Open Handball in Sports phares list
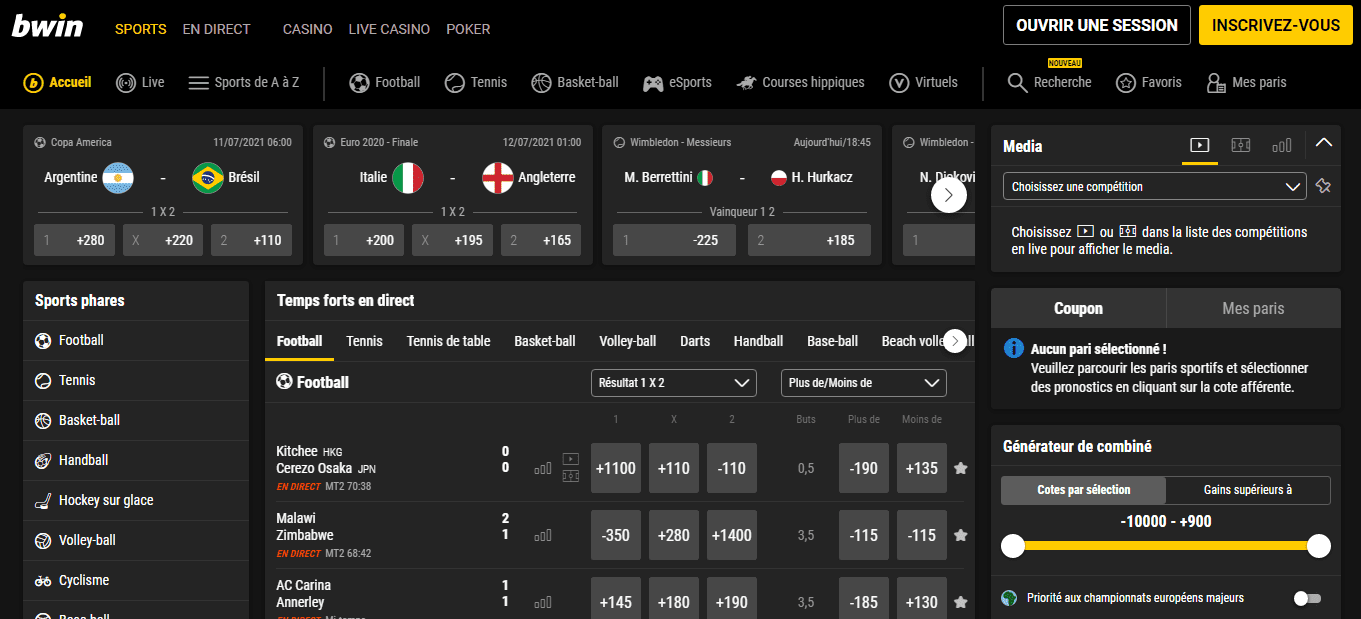The image size is (1361, 619). tap(136, 460)
